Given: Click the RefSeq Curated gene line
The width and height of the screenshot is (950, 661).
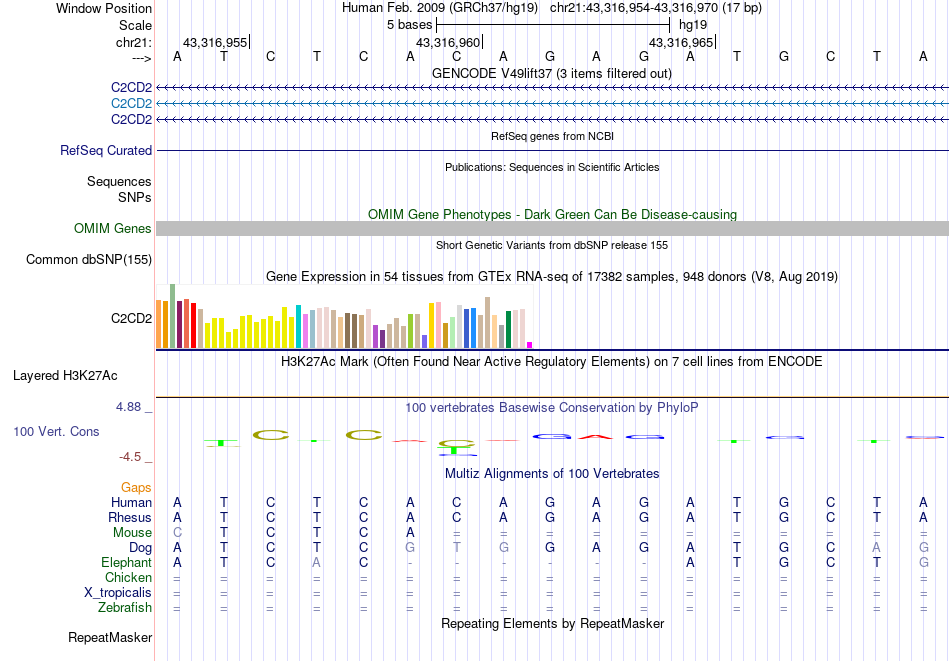Looking at the screenshot, I should click(x=552, y=150).
